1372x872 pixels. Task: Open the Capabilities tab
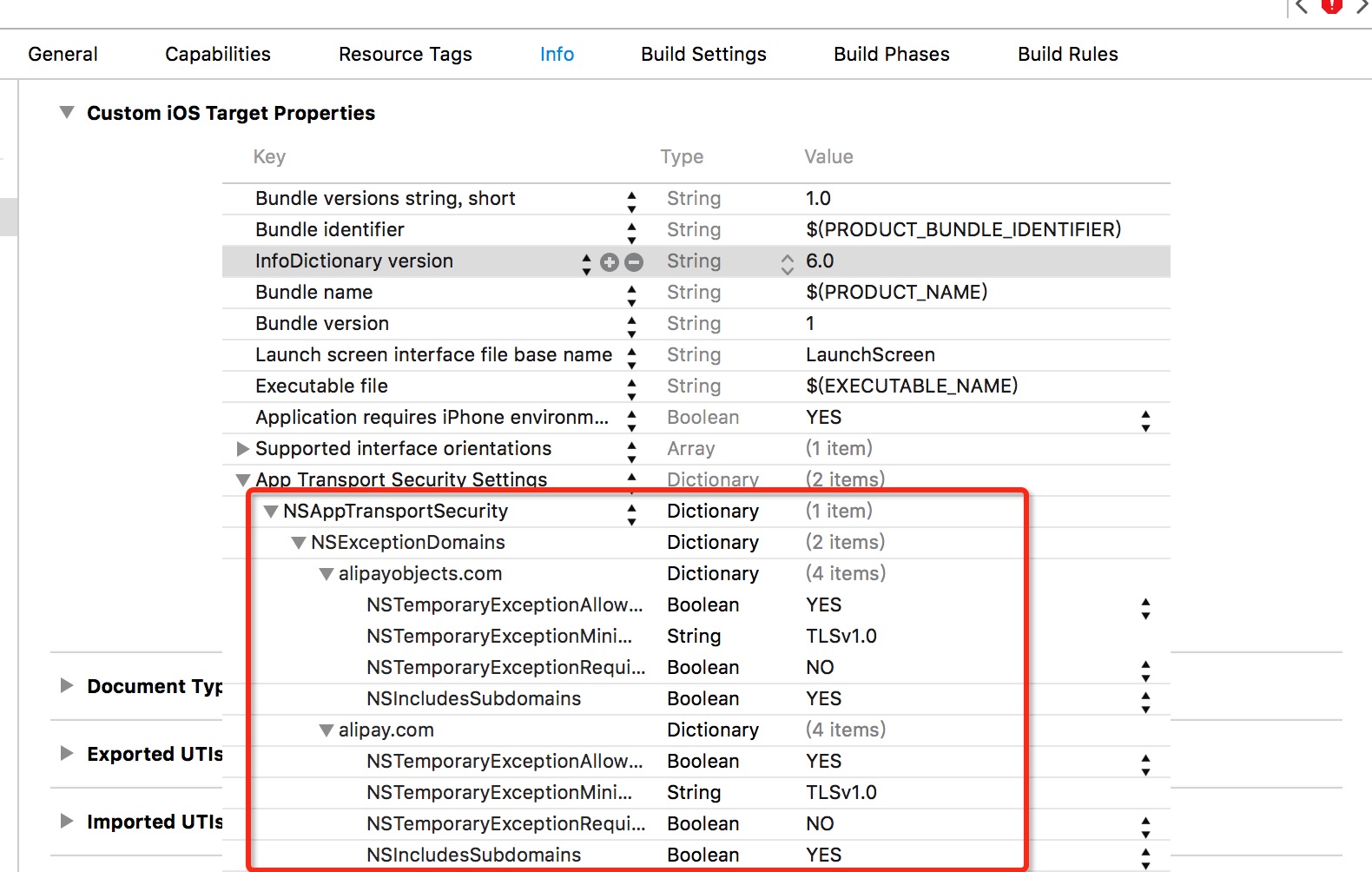click(218, 54)
